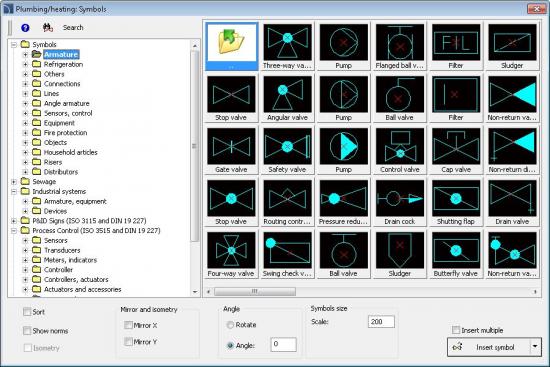The height and width of the screenshot is (367, 550).
Task: Click the Insert symbol button
Action: 489,347
